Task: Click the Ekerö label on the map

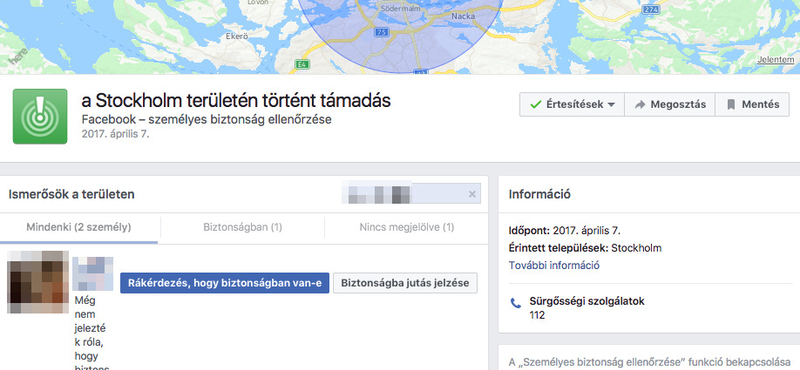Action: tap(237, 37)
